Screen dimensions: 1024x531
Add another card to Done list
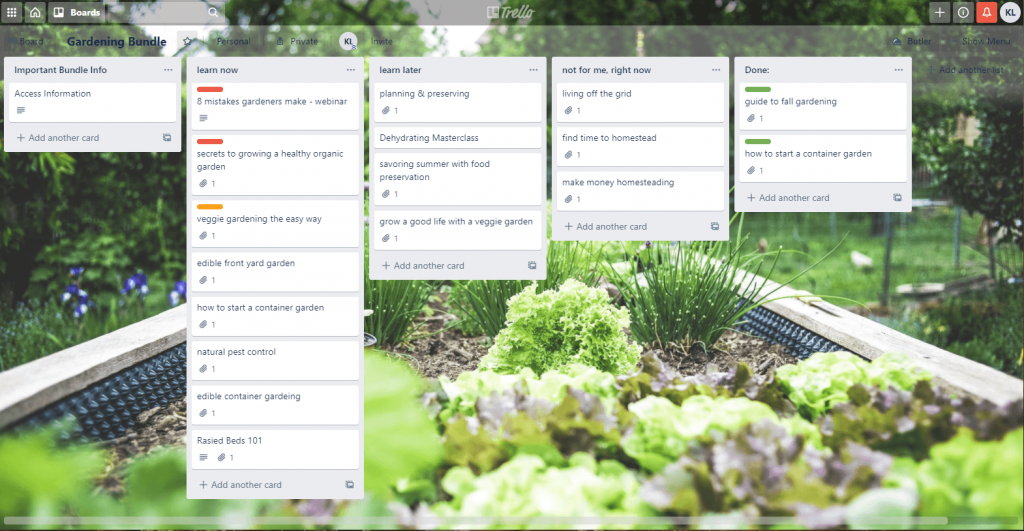point(788,198)
